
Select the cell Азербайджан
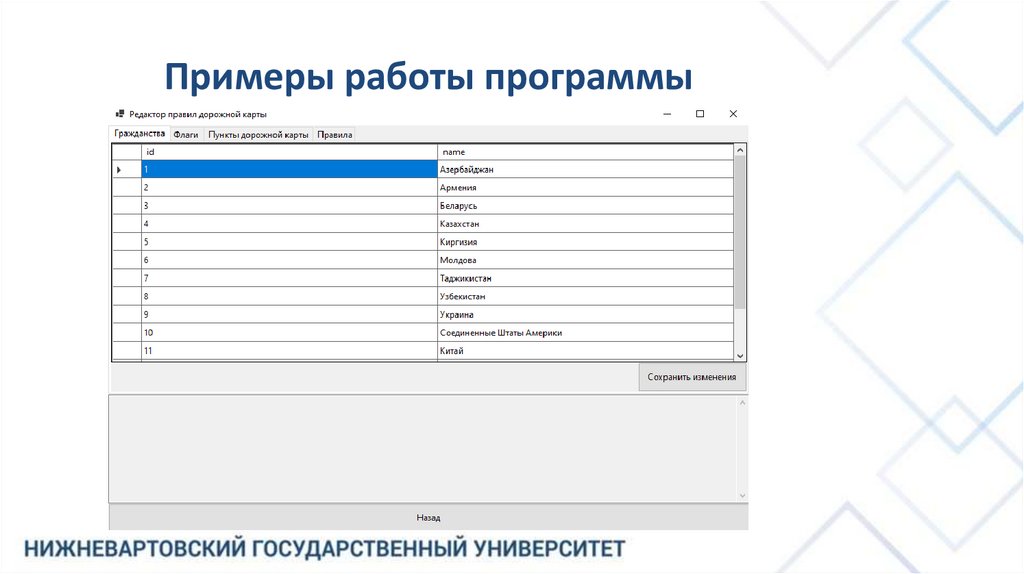(x=585, y=169)
